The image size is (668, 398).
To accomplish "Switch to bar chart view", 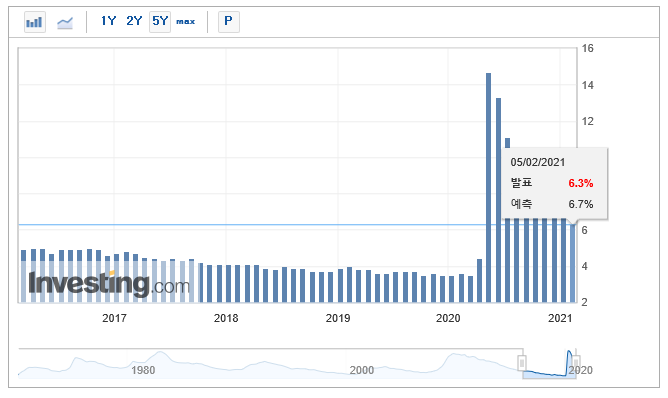I will 35,22.
